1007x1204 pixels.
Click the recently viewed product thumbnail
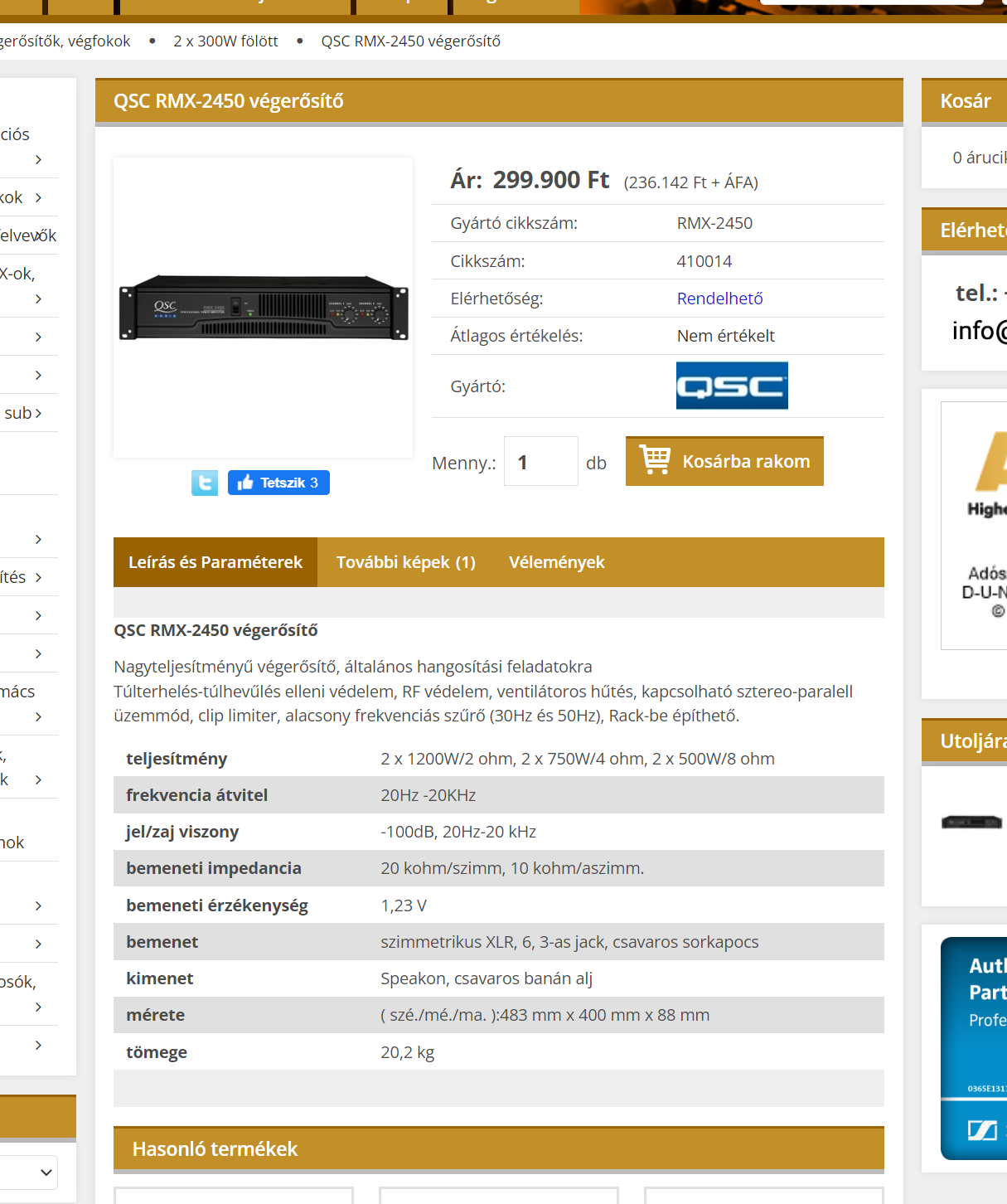tap(971, 823)
